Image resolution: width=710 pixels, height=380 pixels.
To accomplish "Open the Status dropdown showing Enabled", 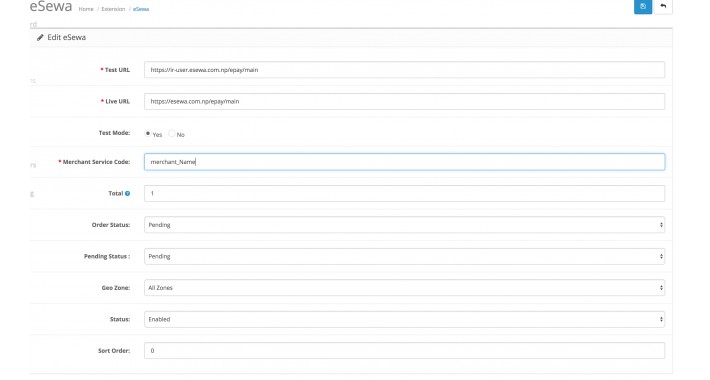I will pyautogui.click(x=404, y=319).
